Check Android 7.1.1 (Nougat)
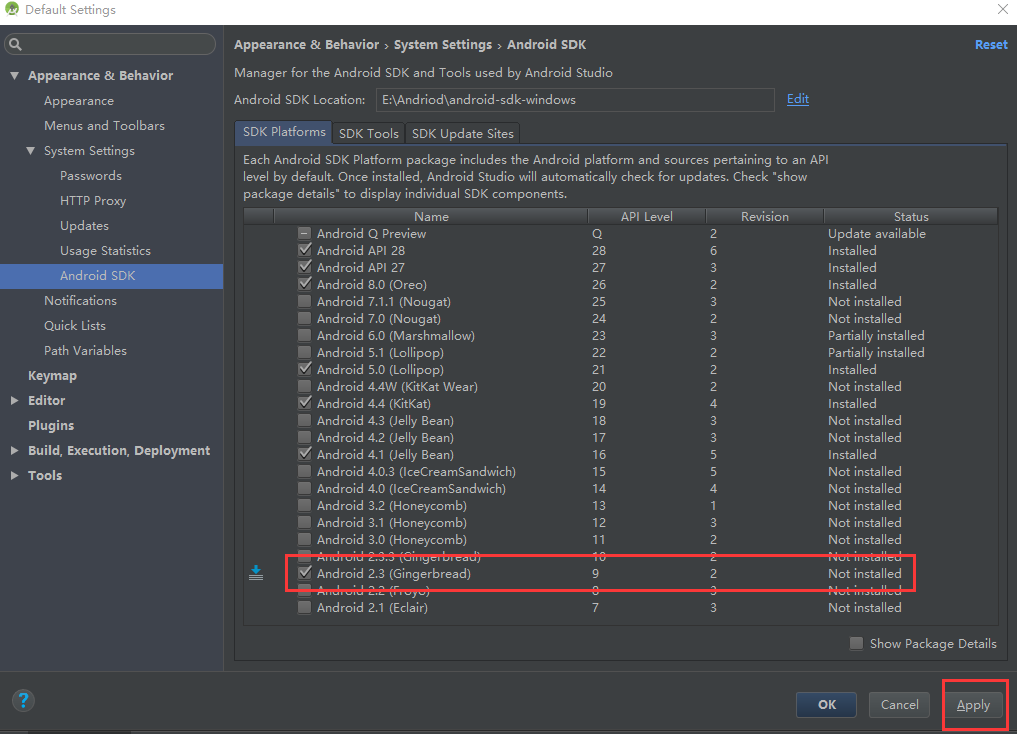This screenshot has height=734, width=1017. pos(304,301)
